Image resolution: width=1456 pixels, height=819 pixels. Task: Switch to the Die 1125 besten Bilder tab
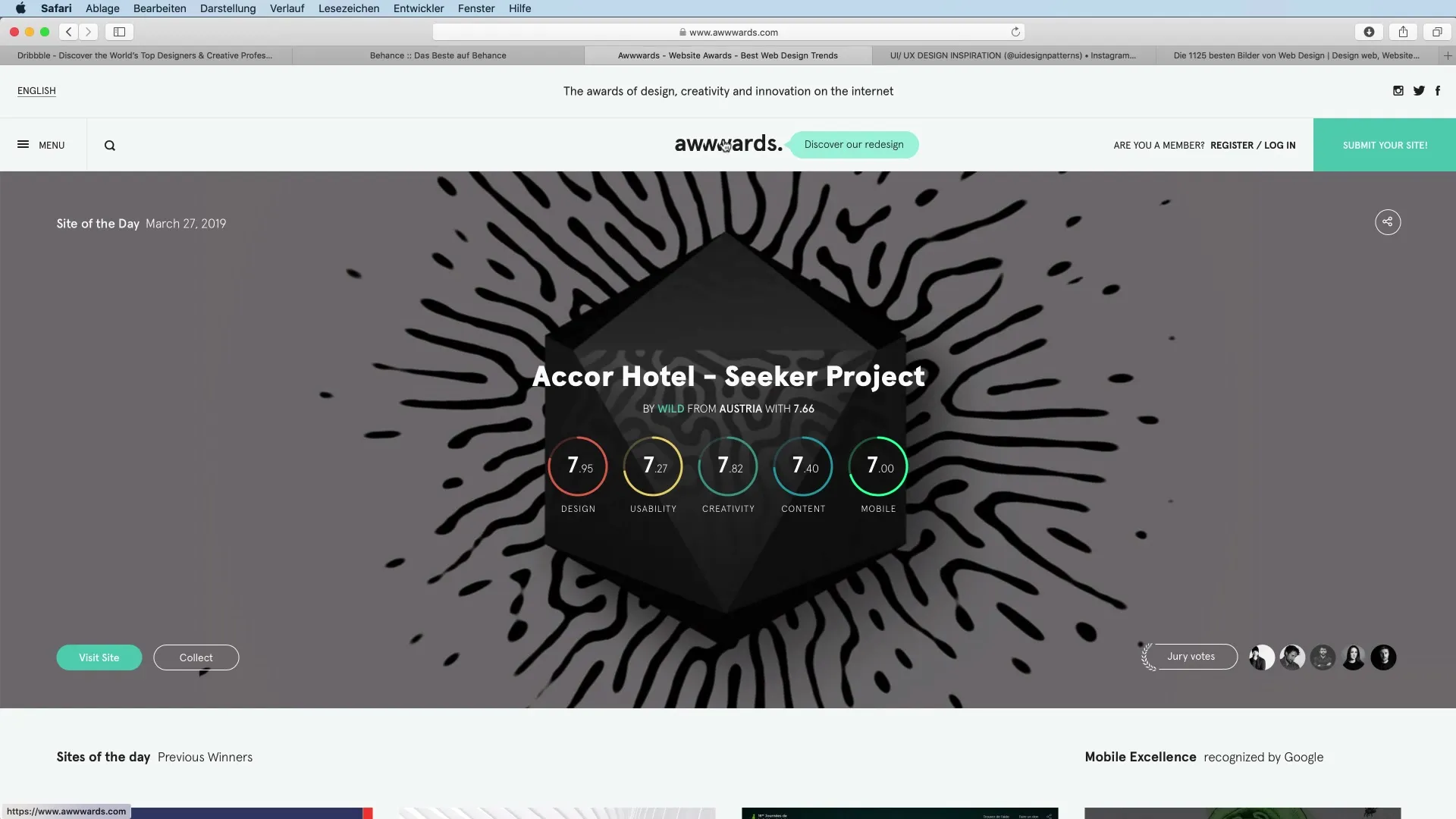tap(1297, 55)
